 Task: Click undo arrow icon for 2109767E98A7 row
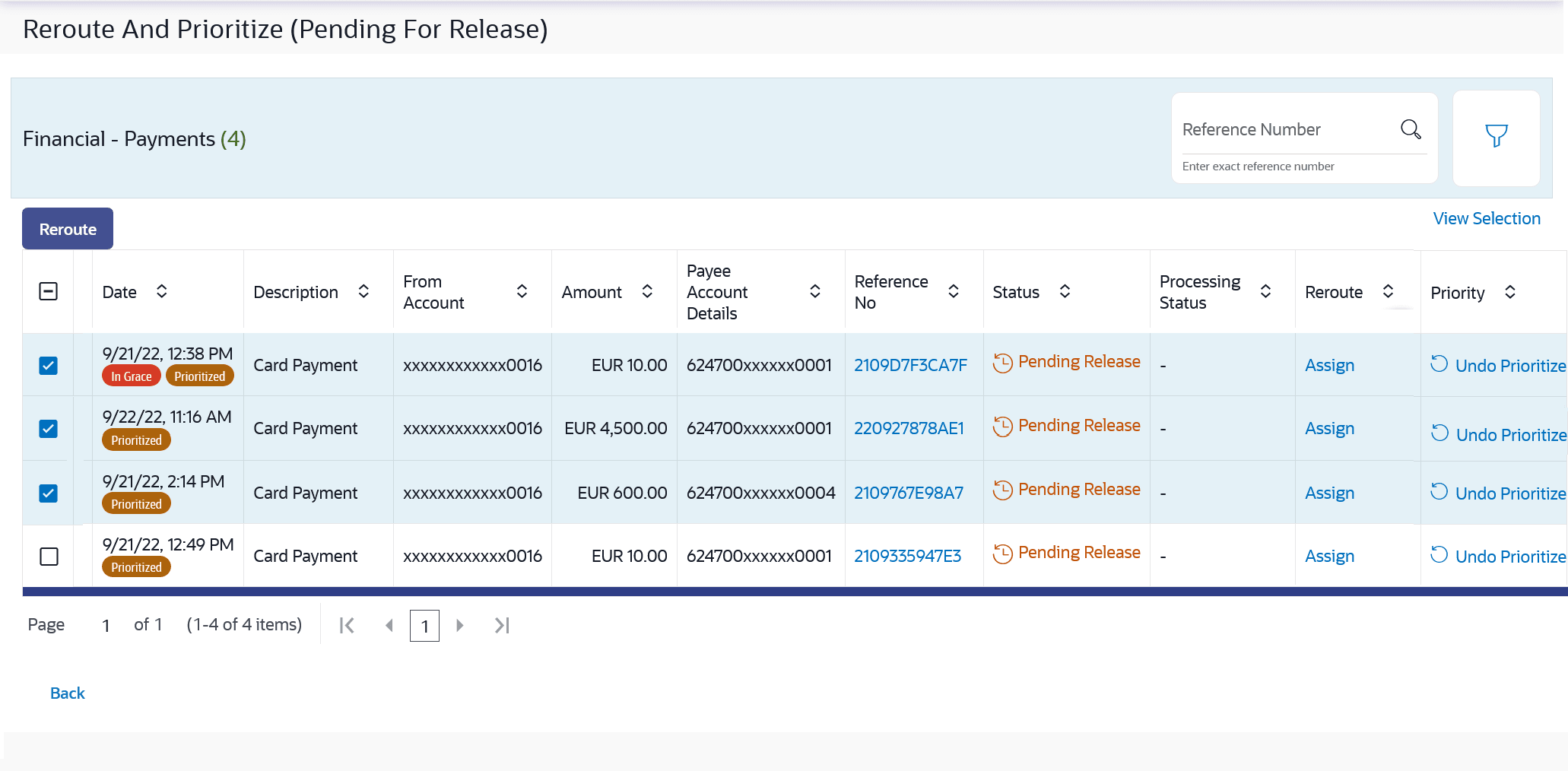1439,492
